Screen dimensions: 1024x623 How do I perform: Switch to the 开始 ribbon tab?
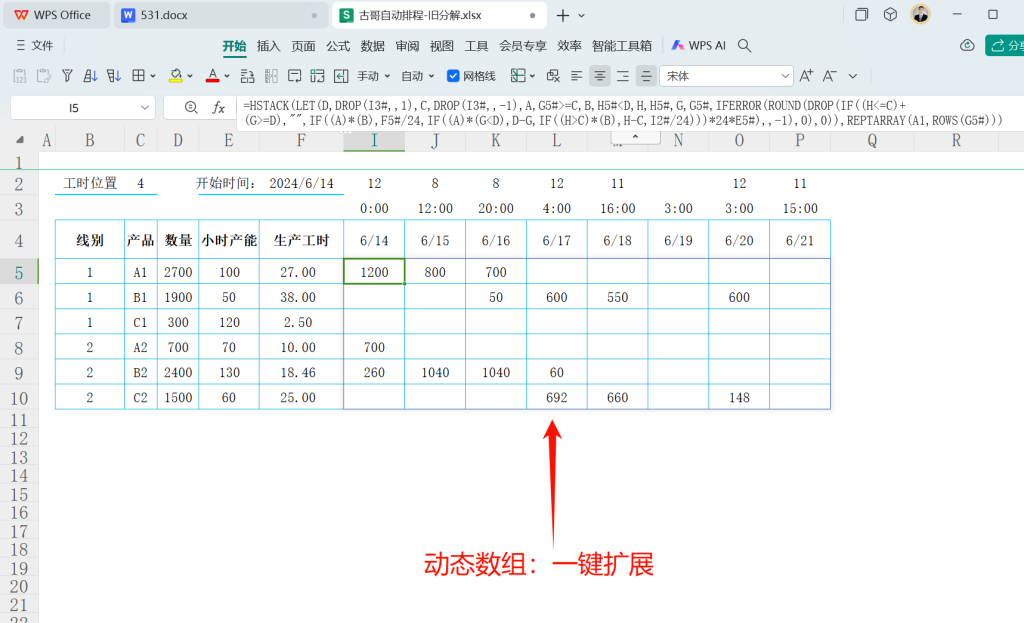coord(234,46)
